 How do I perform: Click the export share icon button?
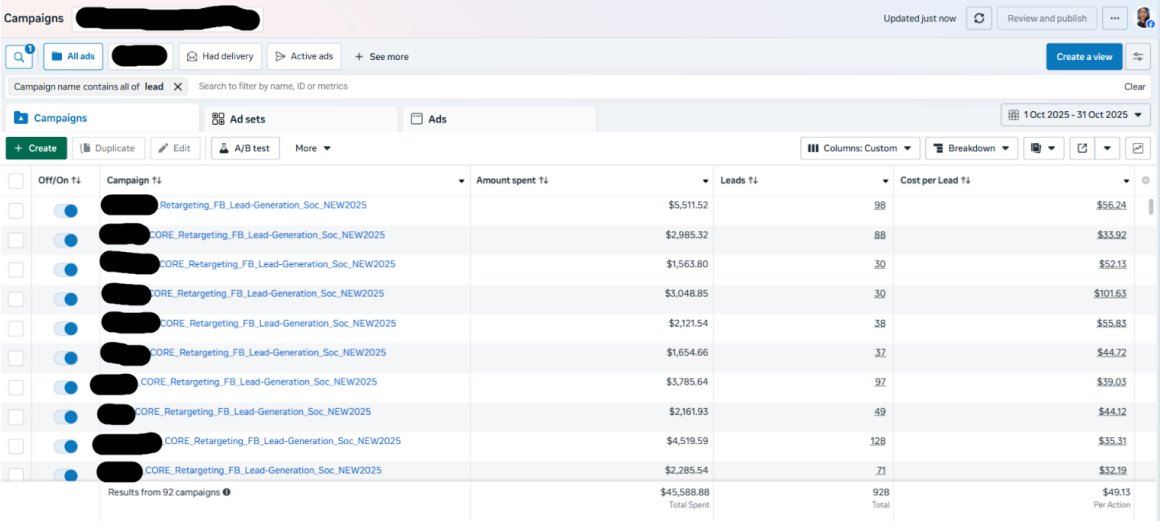coord(1082,148)
